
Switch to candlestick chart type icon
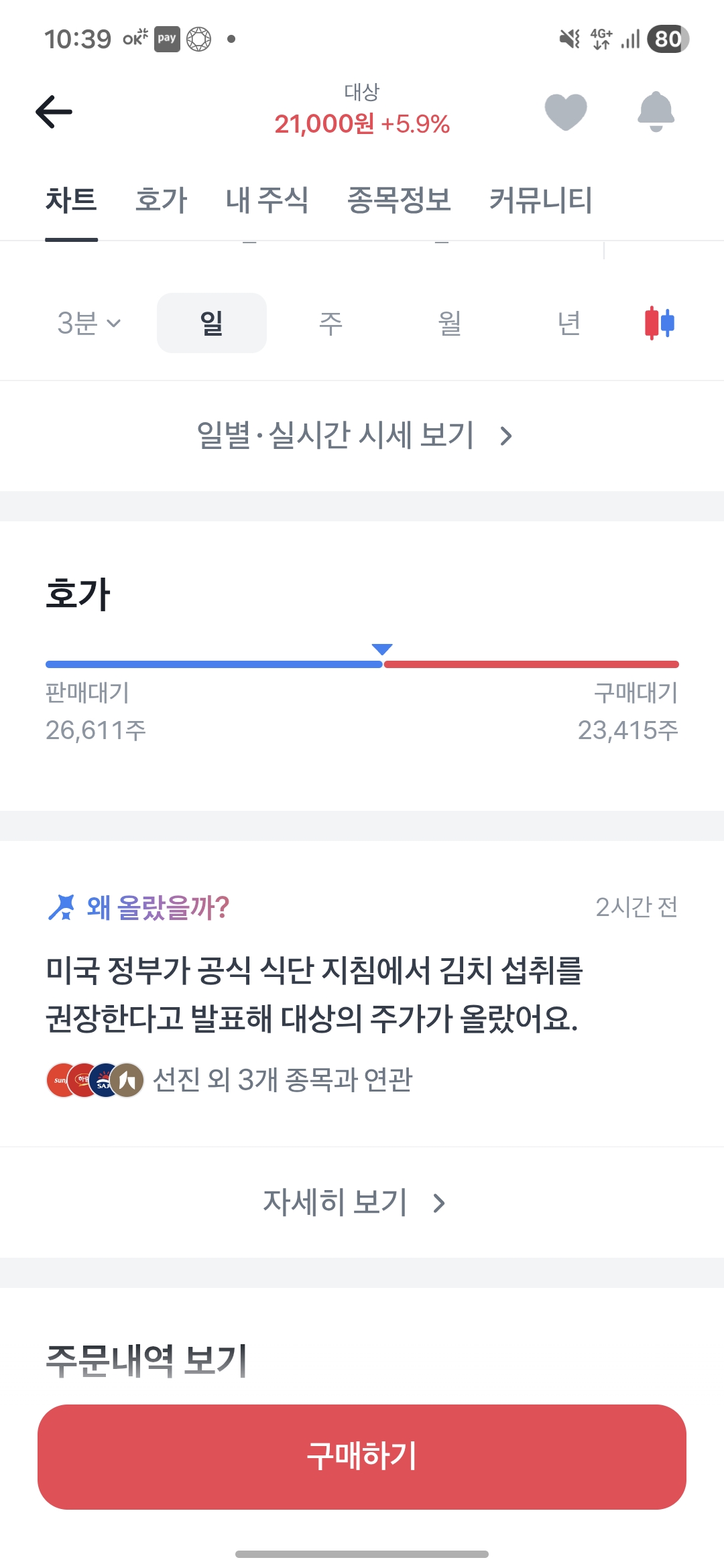[660, 323]
